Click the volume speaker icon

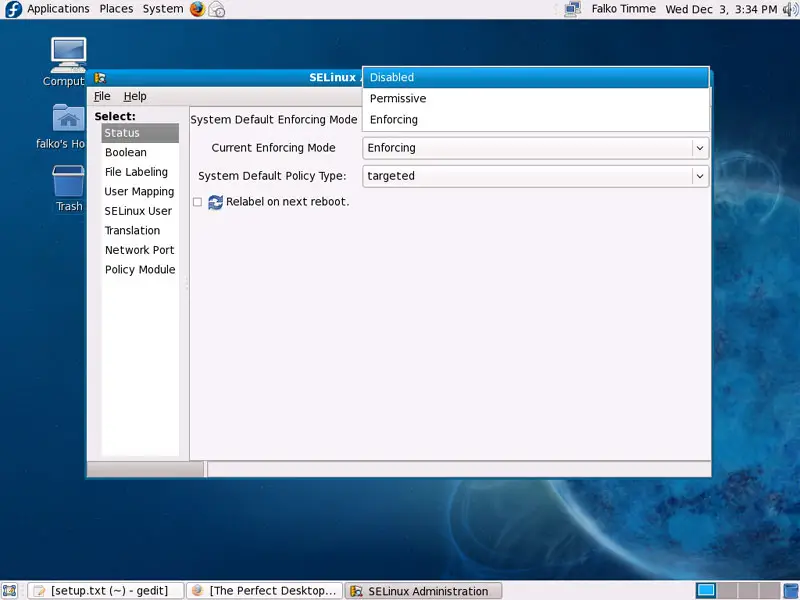pos(790,9)
